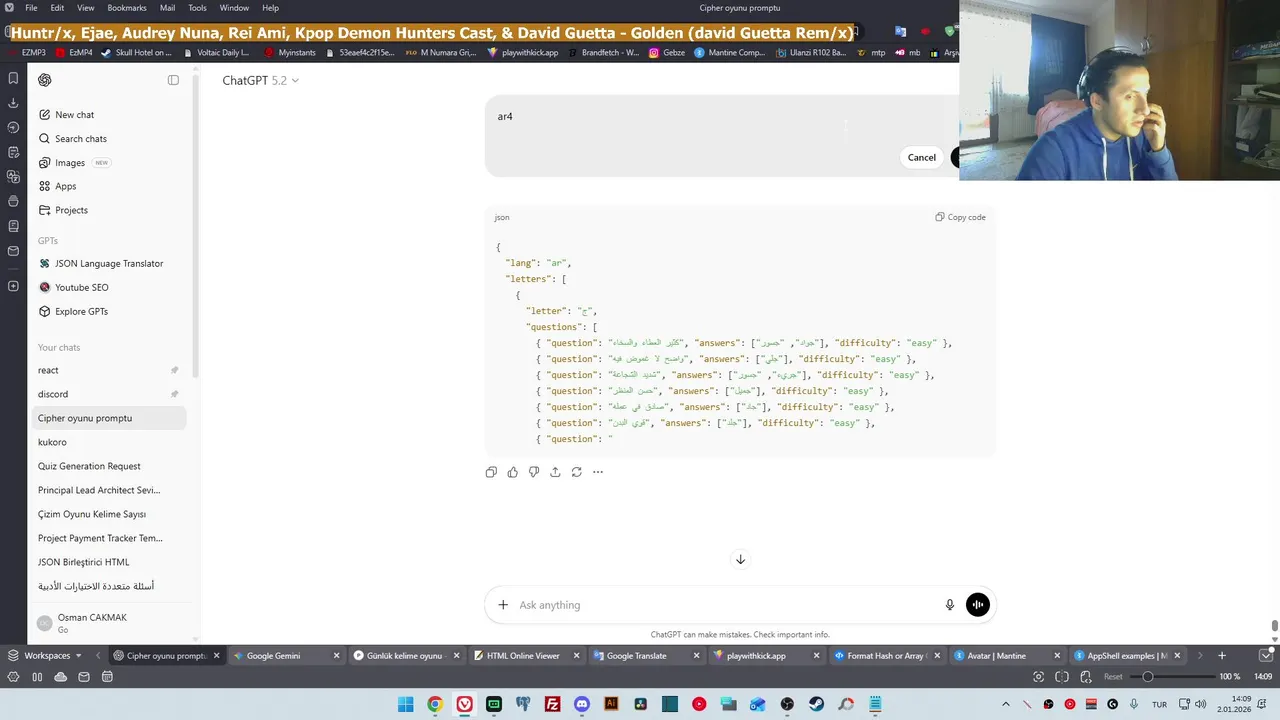Image resolution: width=1280 pixels, height=720 pixels.
Task: Open the File menu
Action: click(31, 8)
